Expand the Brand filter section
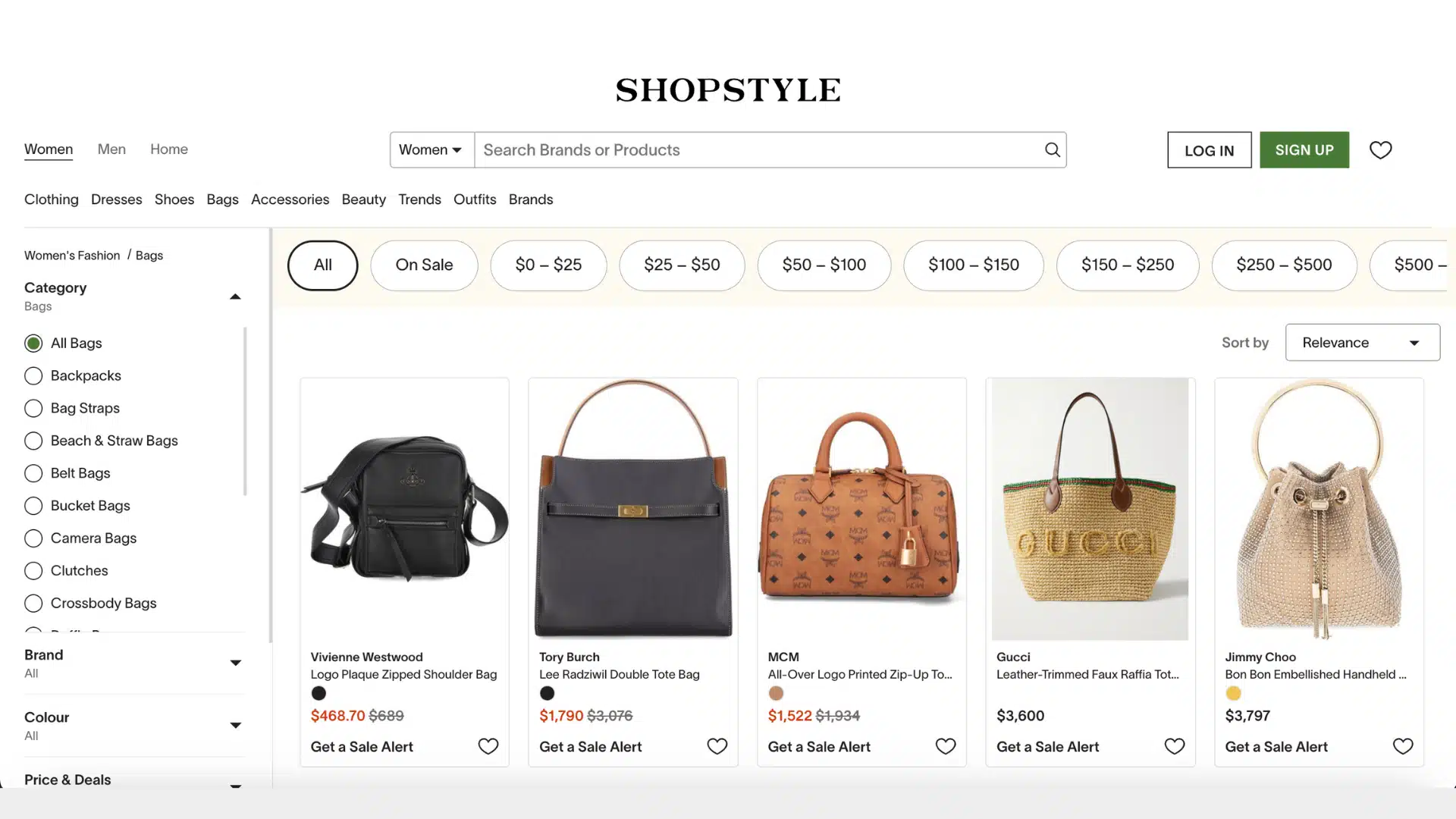The height and width of the screenshot is (819, 1456). tap(235, 663)
